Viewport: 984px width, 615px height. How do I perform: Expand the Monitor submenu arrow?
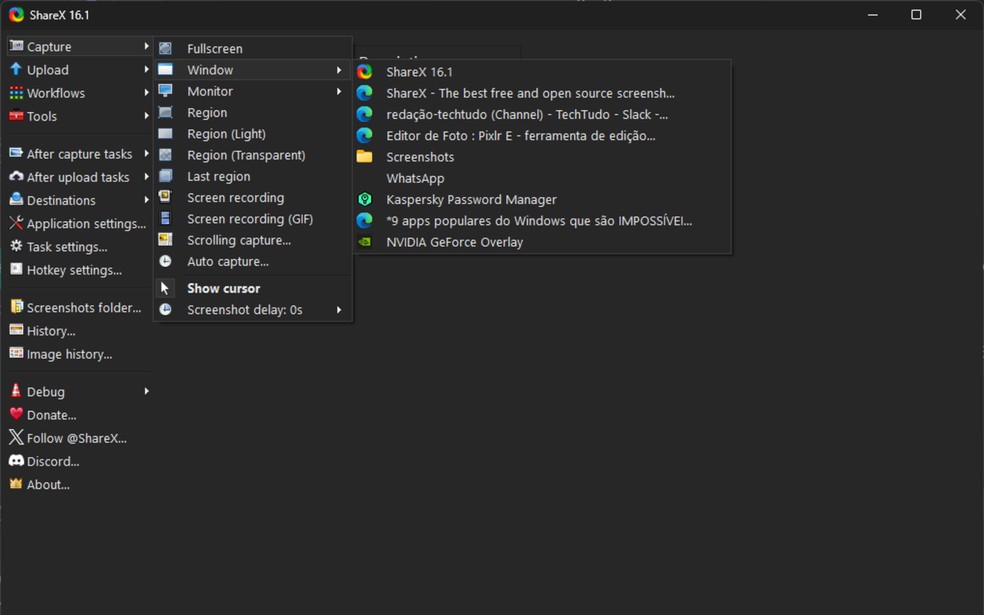pyautogui.click(x=339, y=91)
